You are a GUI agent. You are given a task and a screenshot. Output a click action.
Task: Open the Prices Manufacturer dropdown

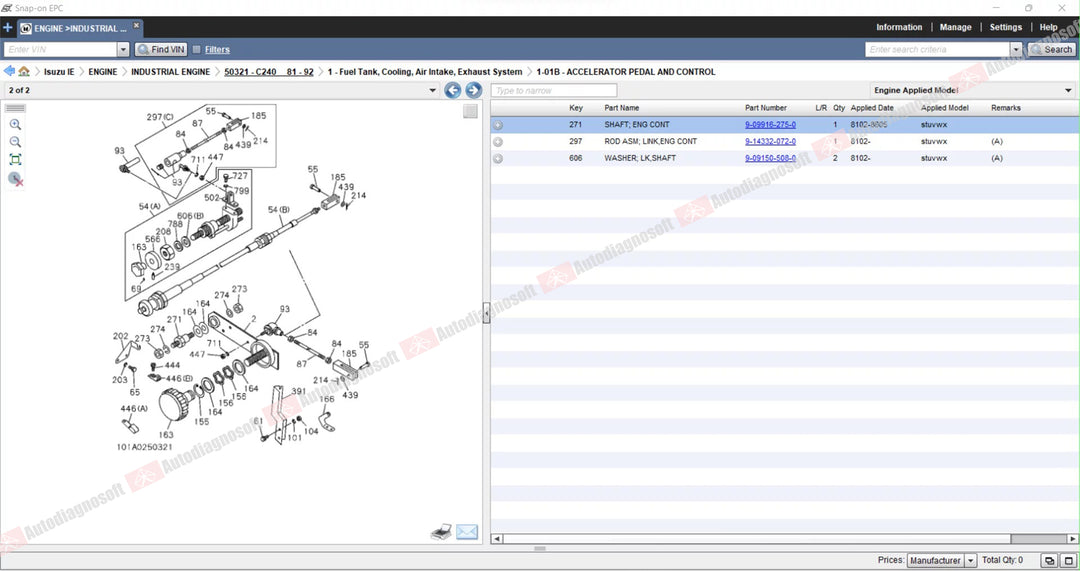(942, 561)
